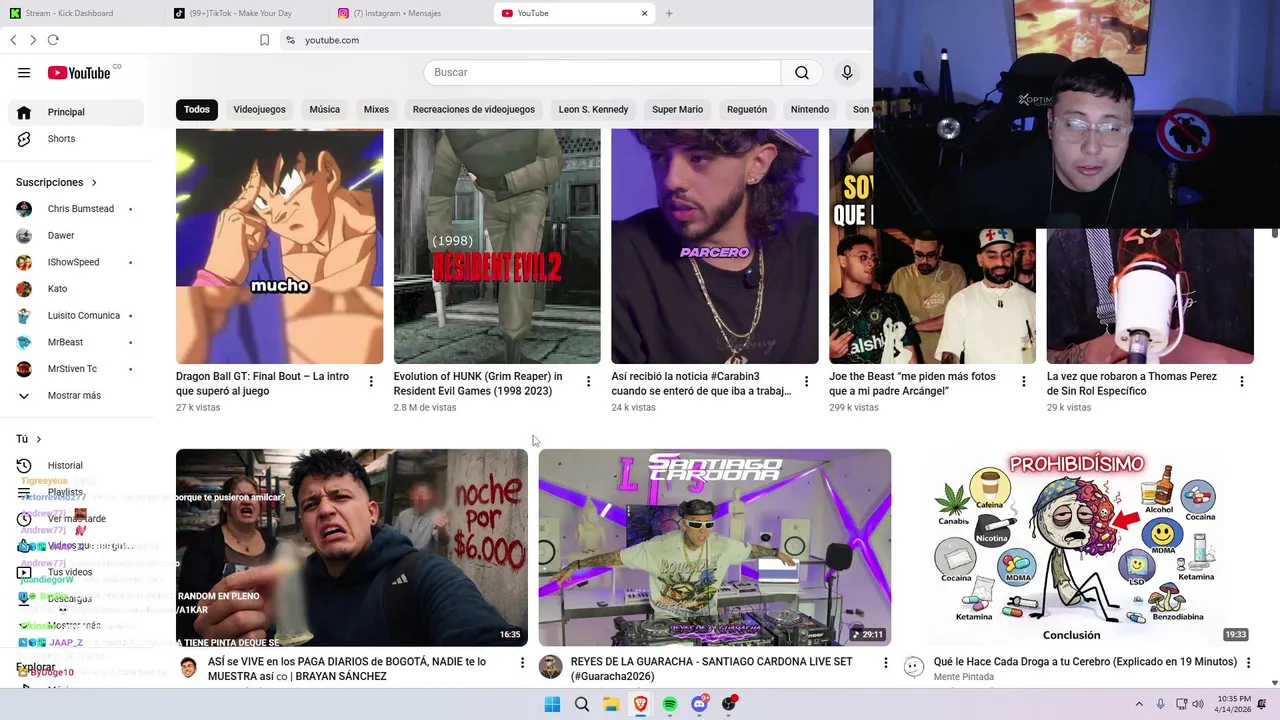Open Mente Pintada channel avatar
Image resolution: width=1280 pixels, height=720 pixels.
click(x=914, y=667)
